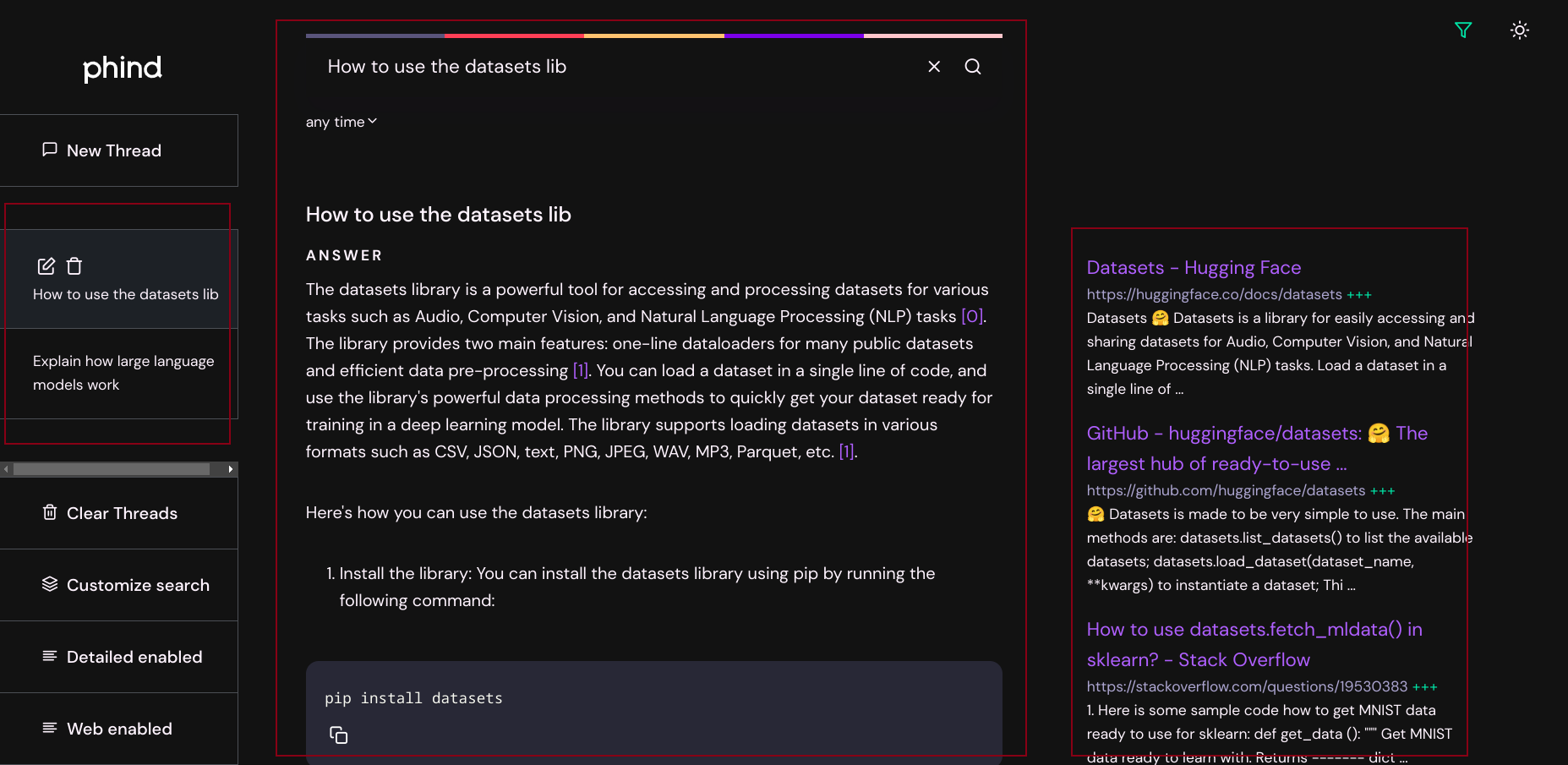Click the lines icon beside Web enabled
The image size is (1568, 765).
50,728
